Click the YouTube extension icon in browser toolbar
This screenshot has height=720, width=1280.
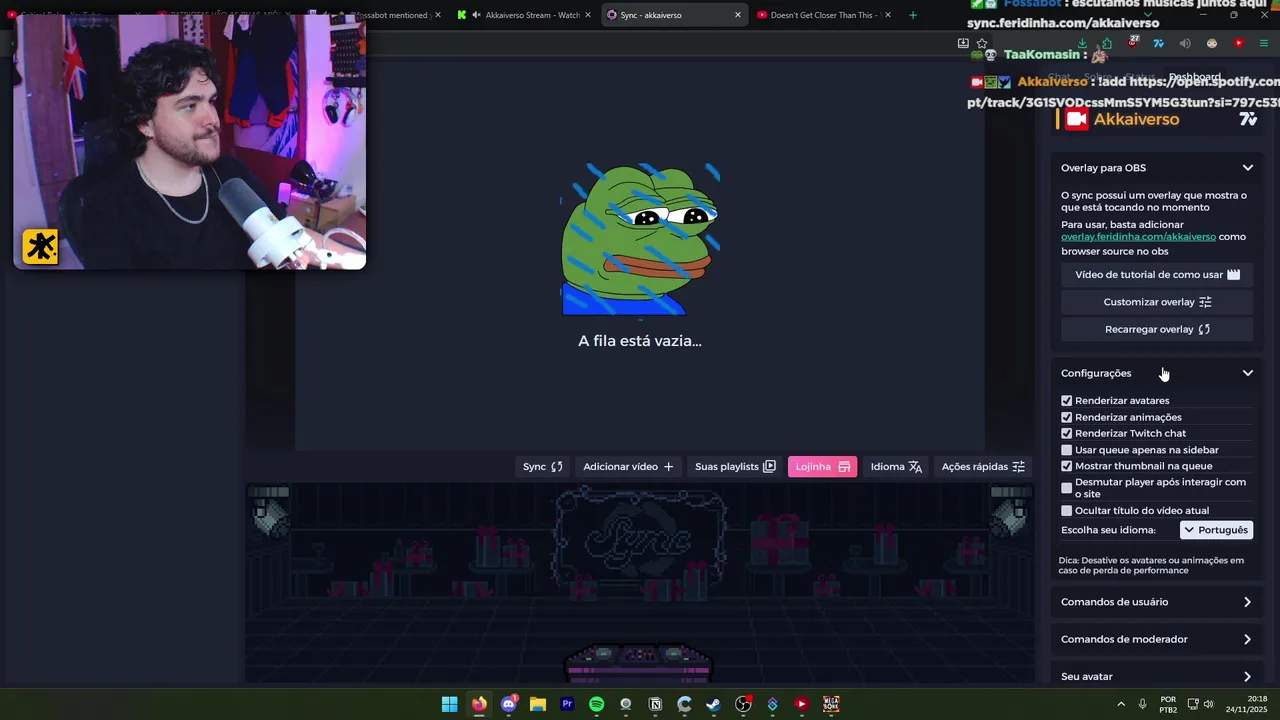click(1238, 43)
